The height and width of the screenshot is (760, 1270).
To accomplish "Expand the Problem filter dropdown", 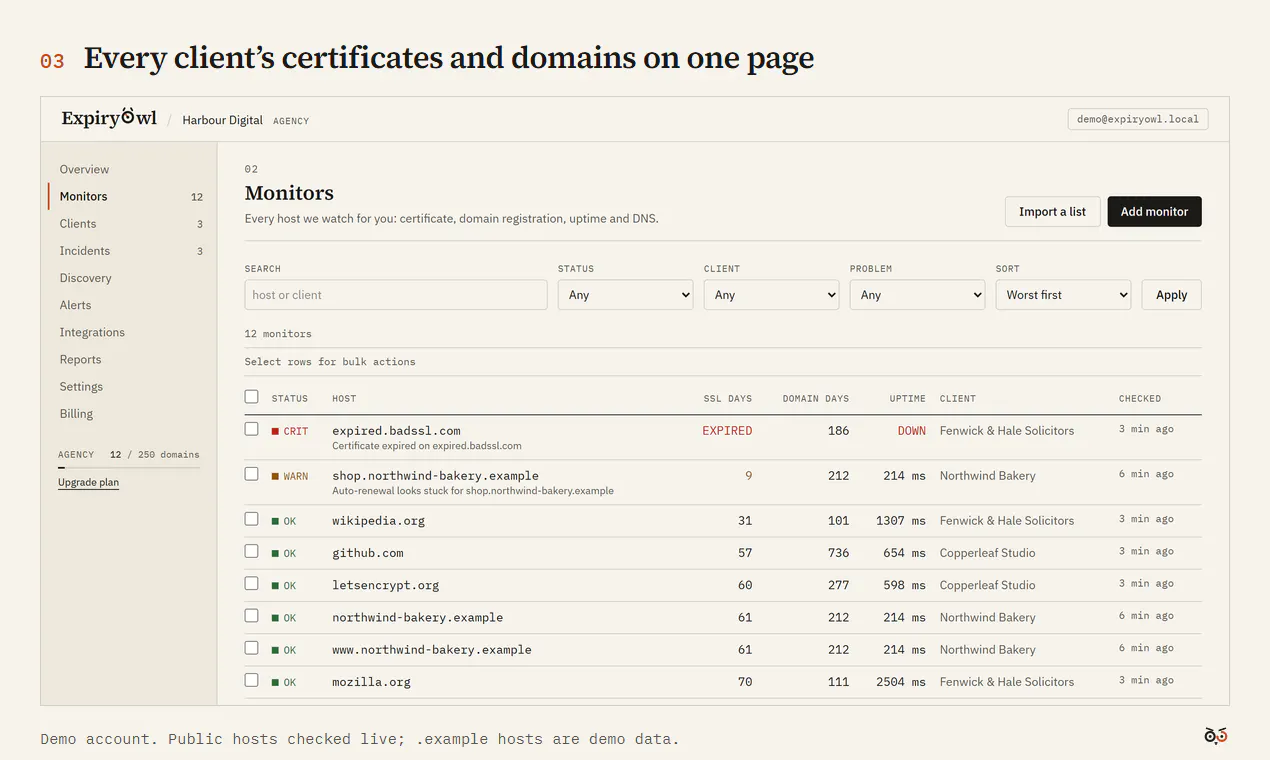I will click(x=917, y=295).
